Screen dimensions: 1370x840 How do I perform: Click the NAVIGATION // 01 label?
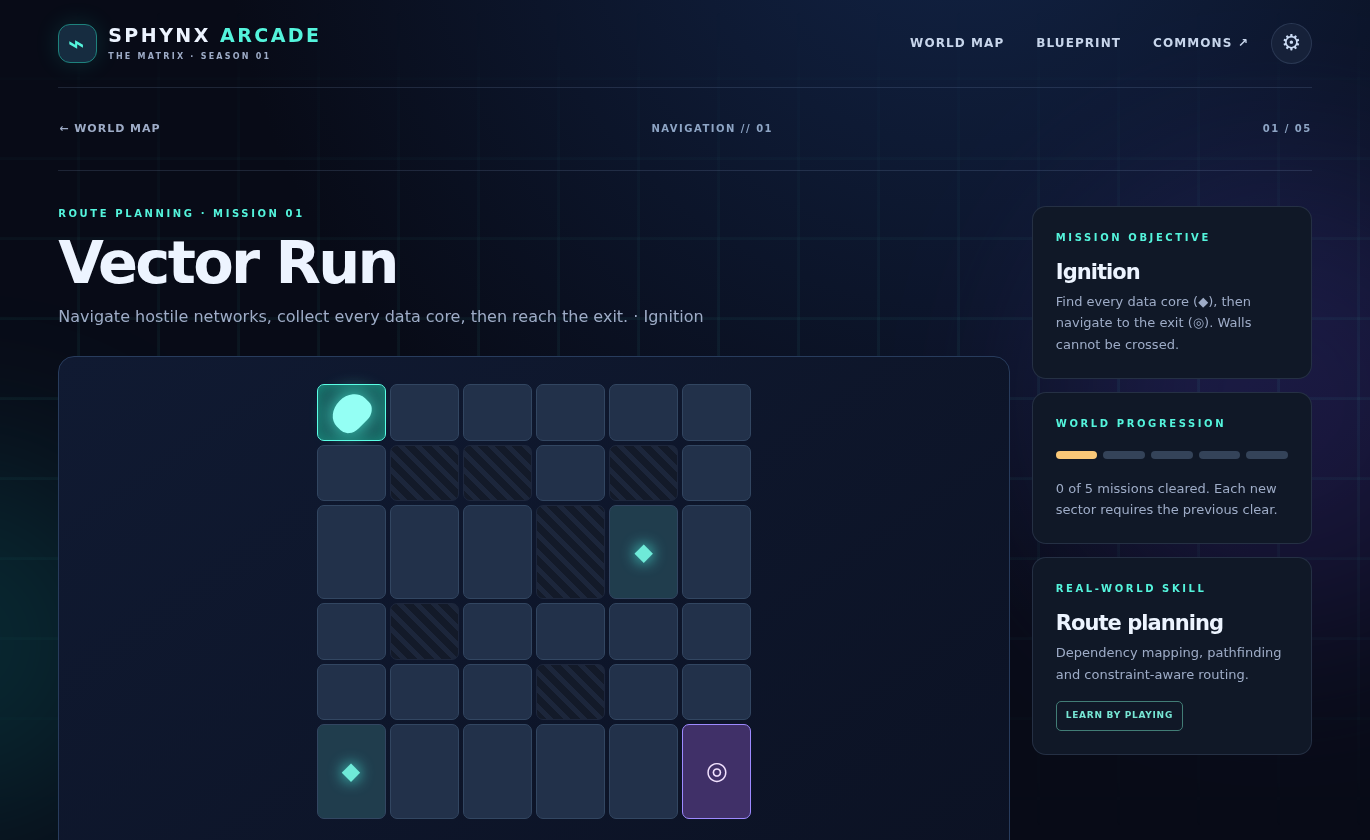pos(712,128)
